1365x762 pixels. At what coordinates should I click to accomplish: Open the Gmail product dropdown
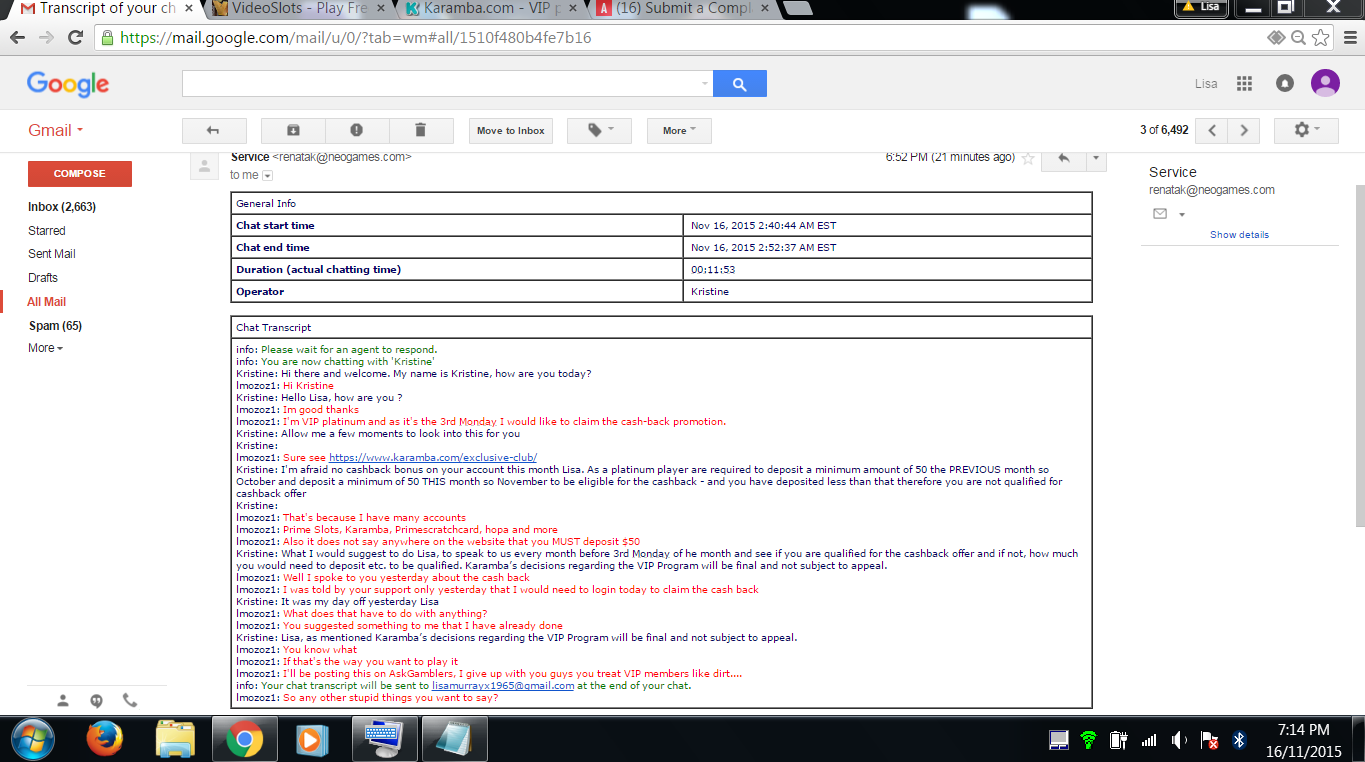pos(56,131)
